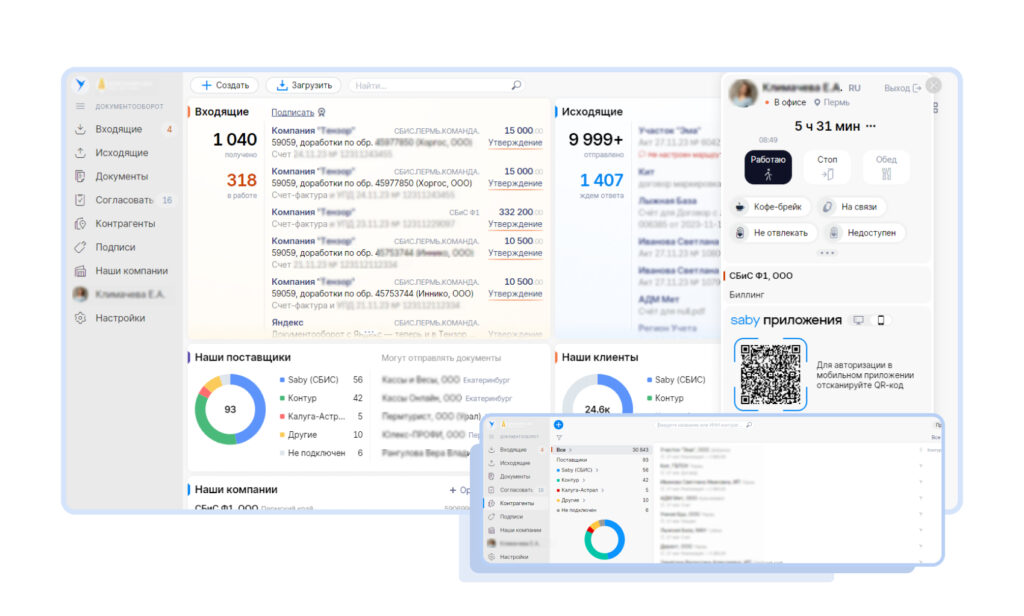Click the Подписи tag icon in the sidebar

(80, 247)
